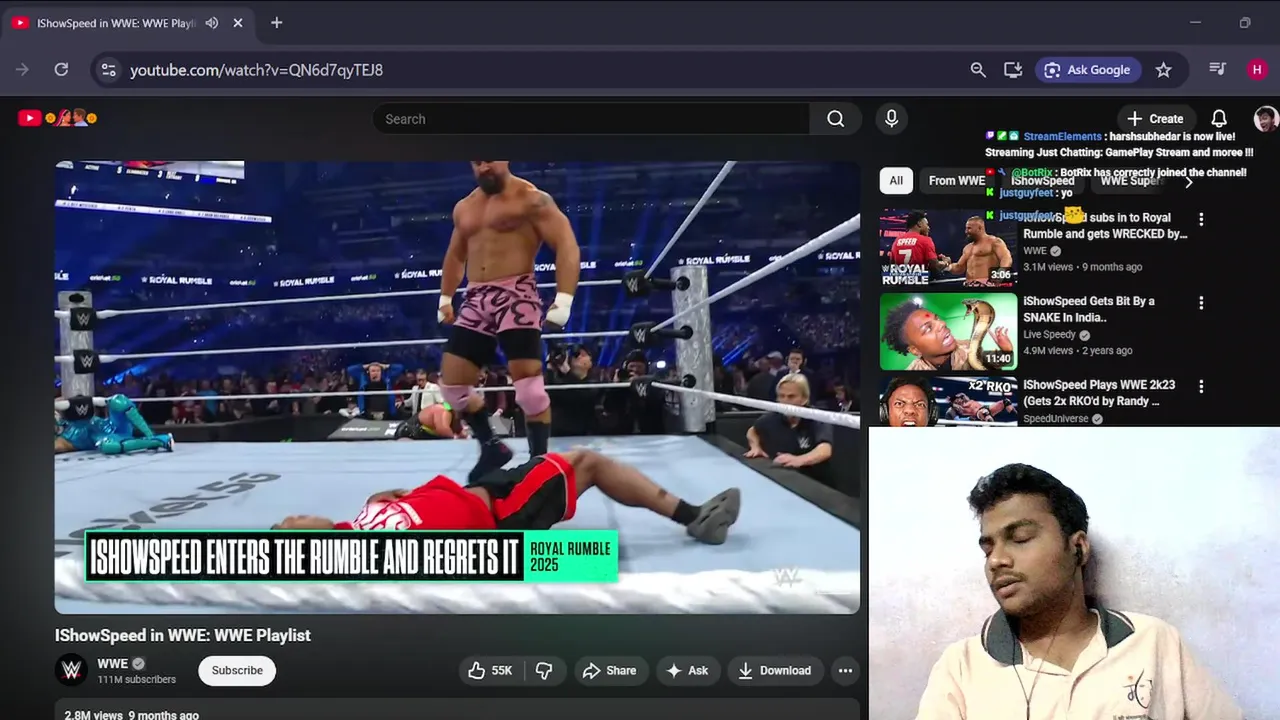Open the notifications bell
Screen dimensions: 1280x720
coord(1219,118)
